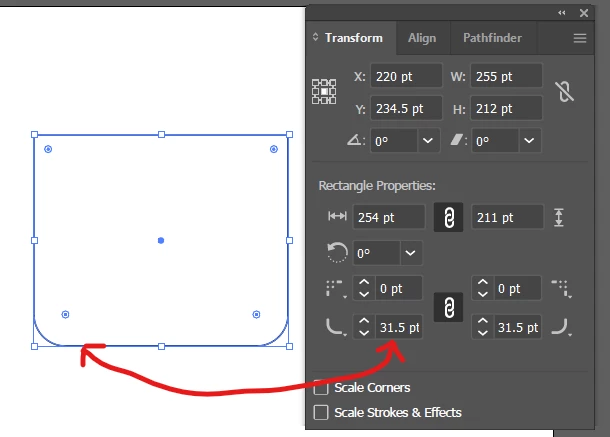Click the Y position field 234.5 pt
The height and width of the screenshot is (437, 610).
point(406,108)
